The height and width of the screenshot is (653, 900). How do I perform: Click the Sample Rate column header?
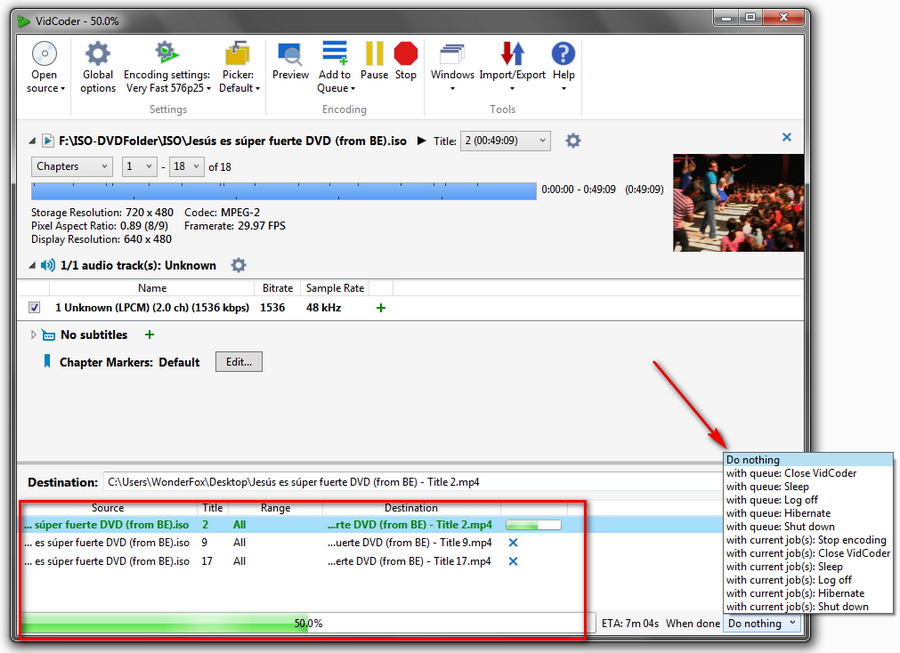335,288
